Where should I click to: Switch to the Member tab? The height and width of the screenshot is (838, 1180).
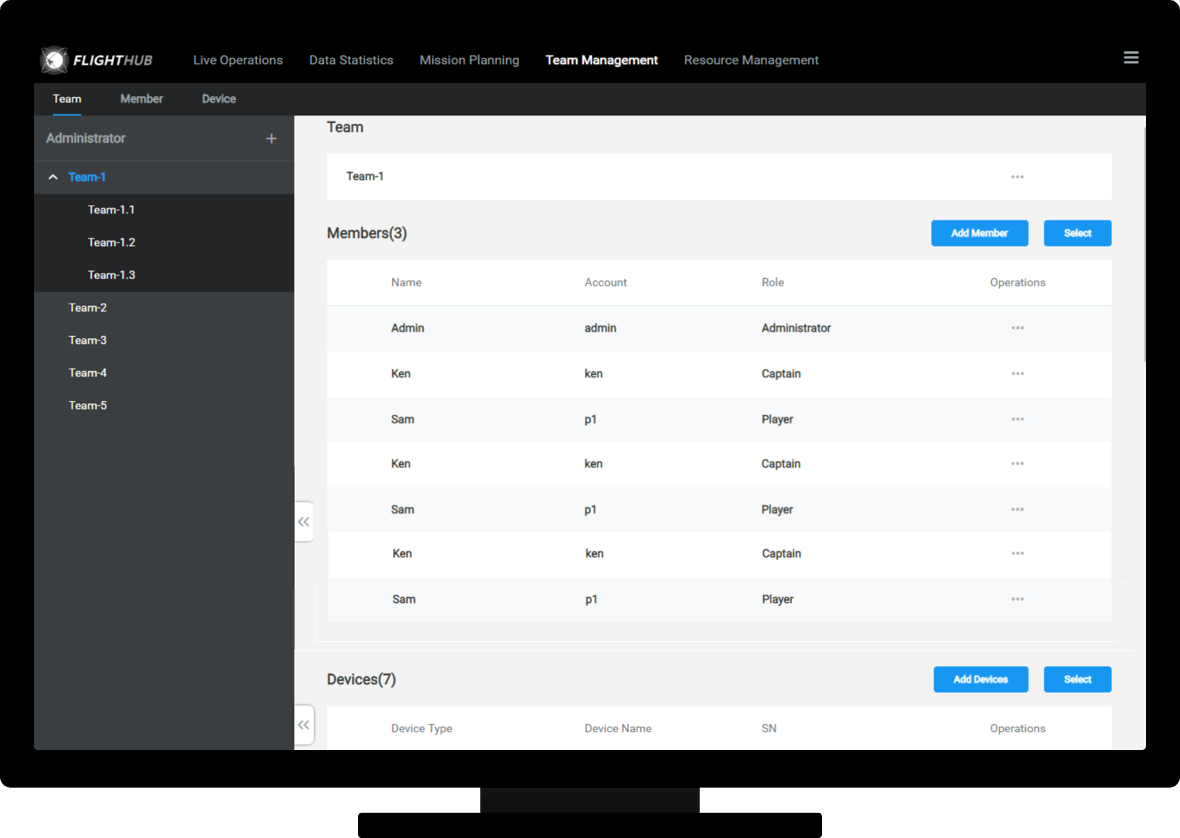coord(141,99)
